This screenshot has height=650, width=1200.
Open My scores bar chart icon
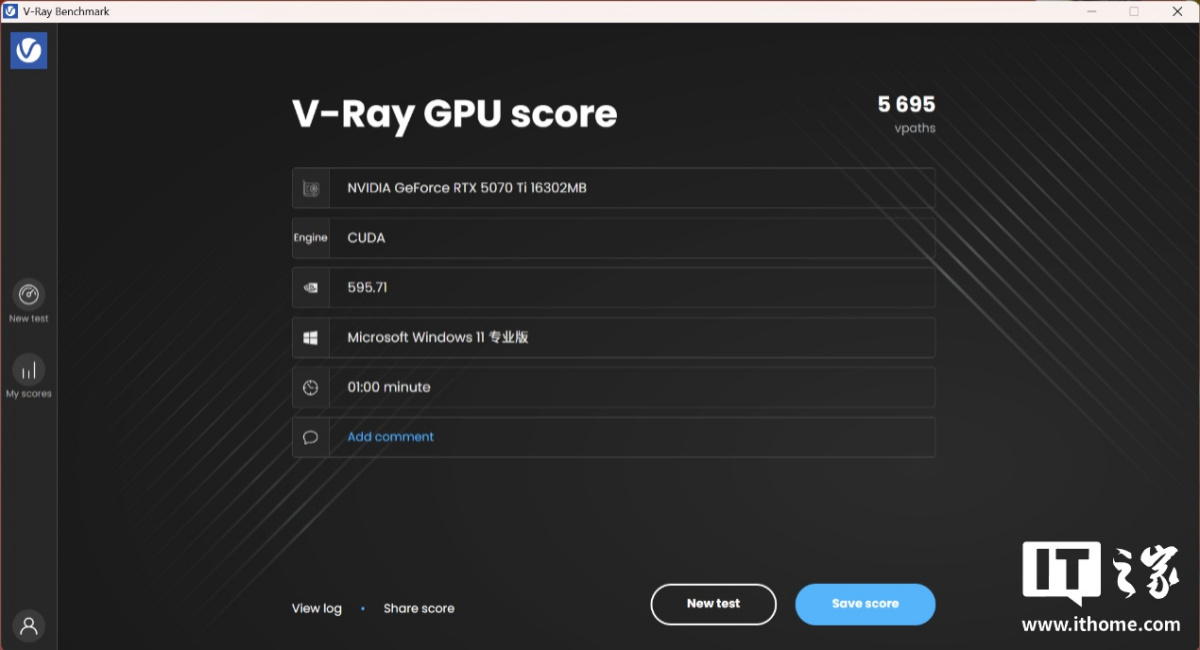pyautogui.click(x=29, y=370)
